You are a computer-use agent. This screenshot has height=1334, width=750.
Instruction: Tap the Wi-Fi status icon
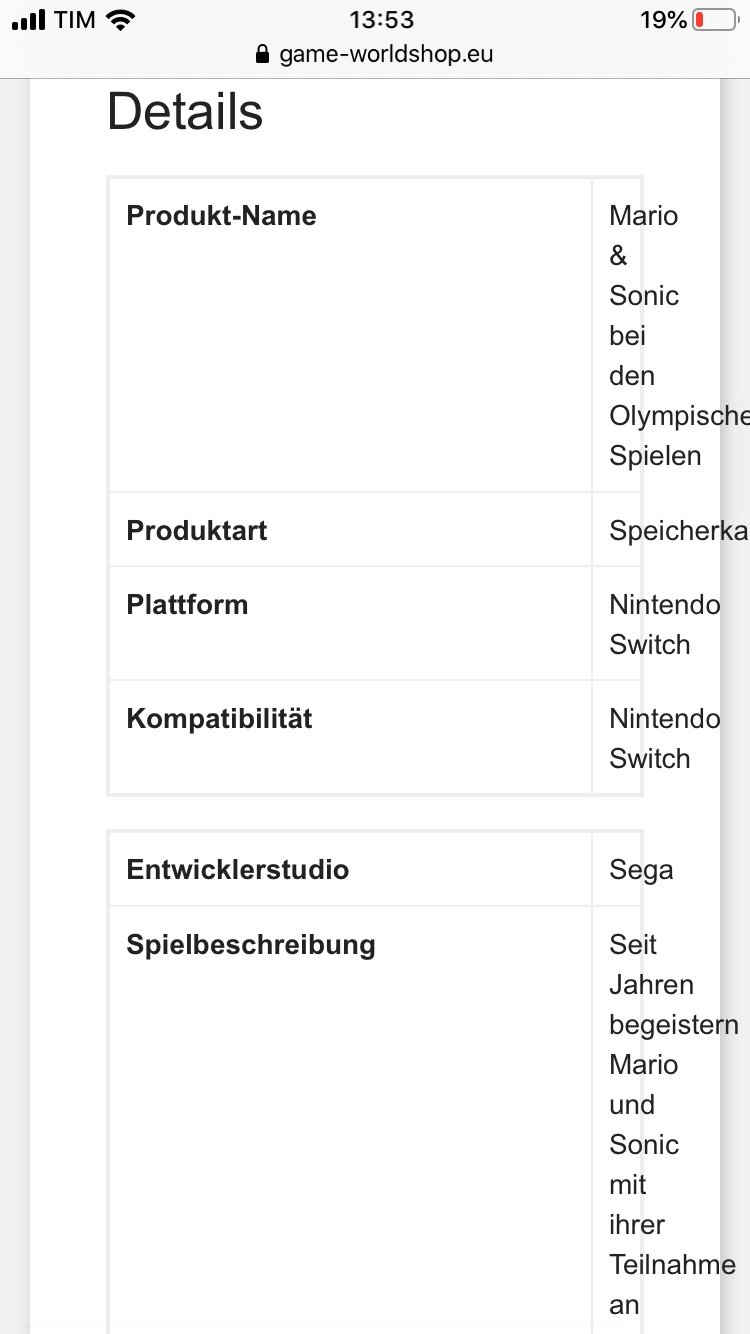120,20
